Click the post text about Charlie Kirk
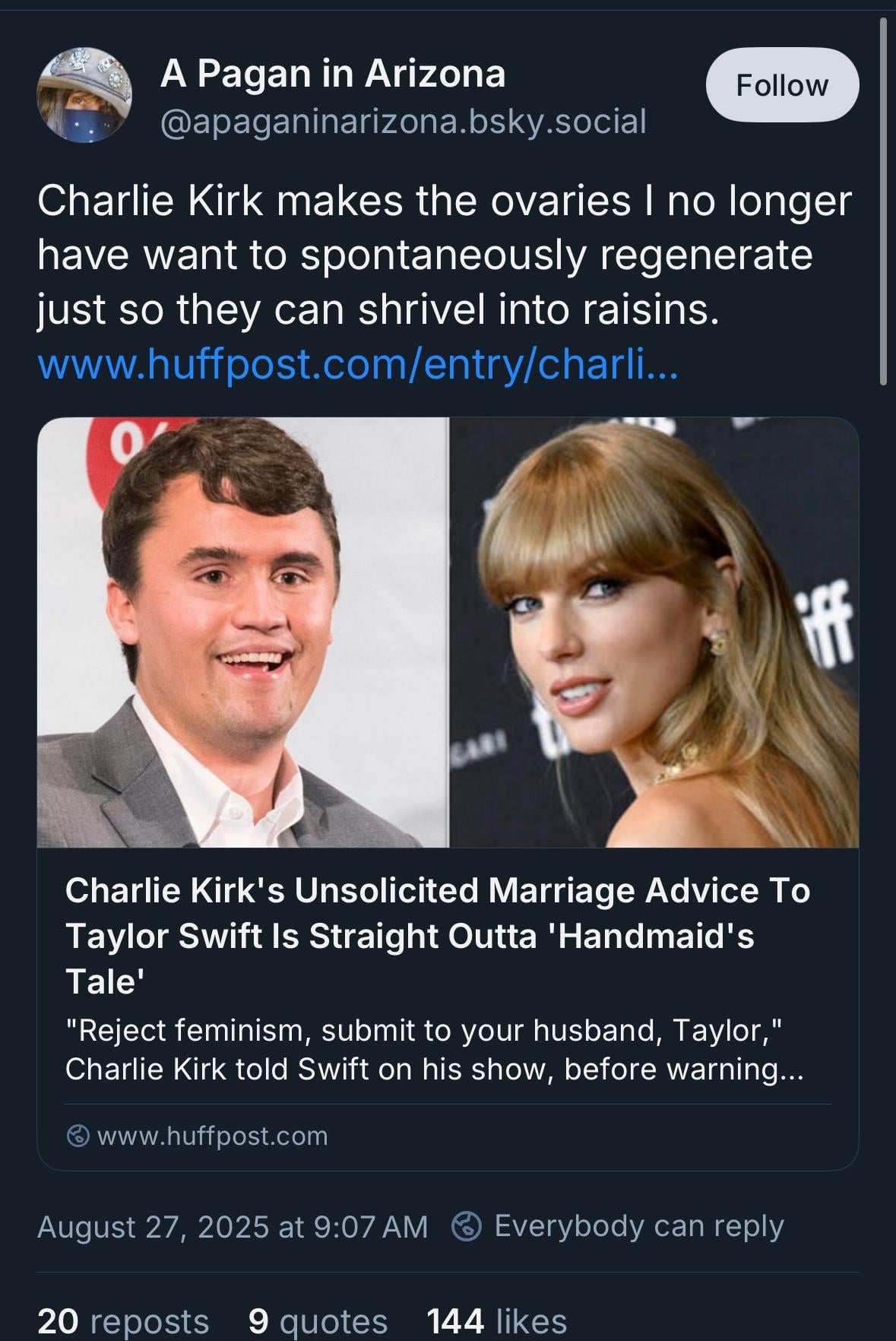The width and height of the screenshot is (896, 1341). [x=445, y=255]
